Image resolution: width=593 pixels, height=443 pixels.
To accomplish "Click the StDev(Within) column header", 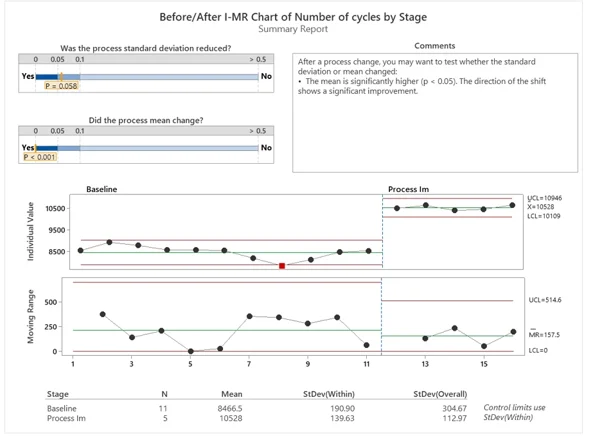I will click(x=329, y=394).
